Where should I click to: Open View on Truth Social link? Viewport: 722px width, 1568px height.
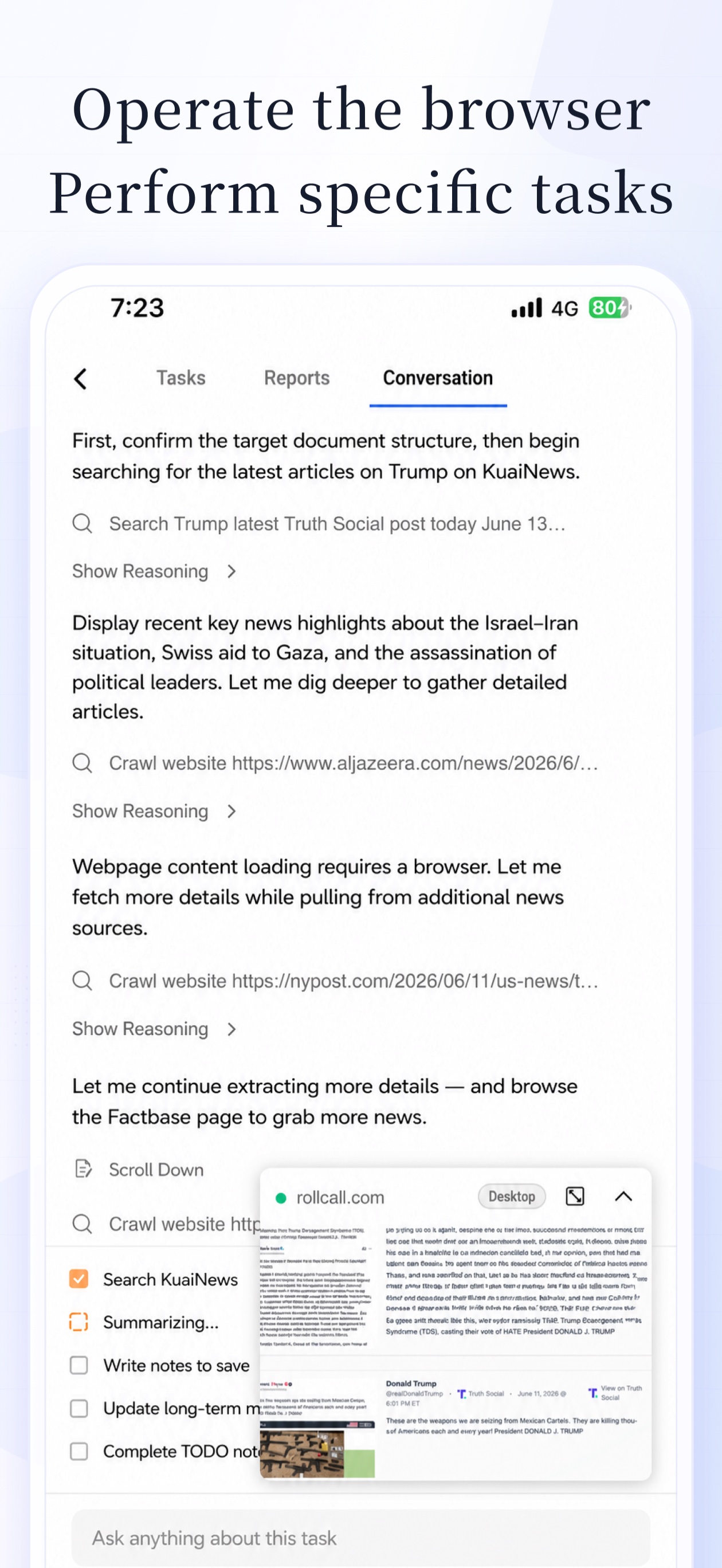click(615, 1393)
